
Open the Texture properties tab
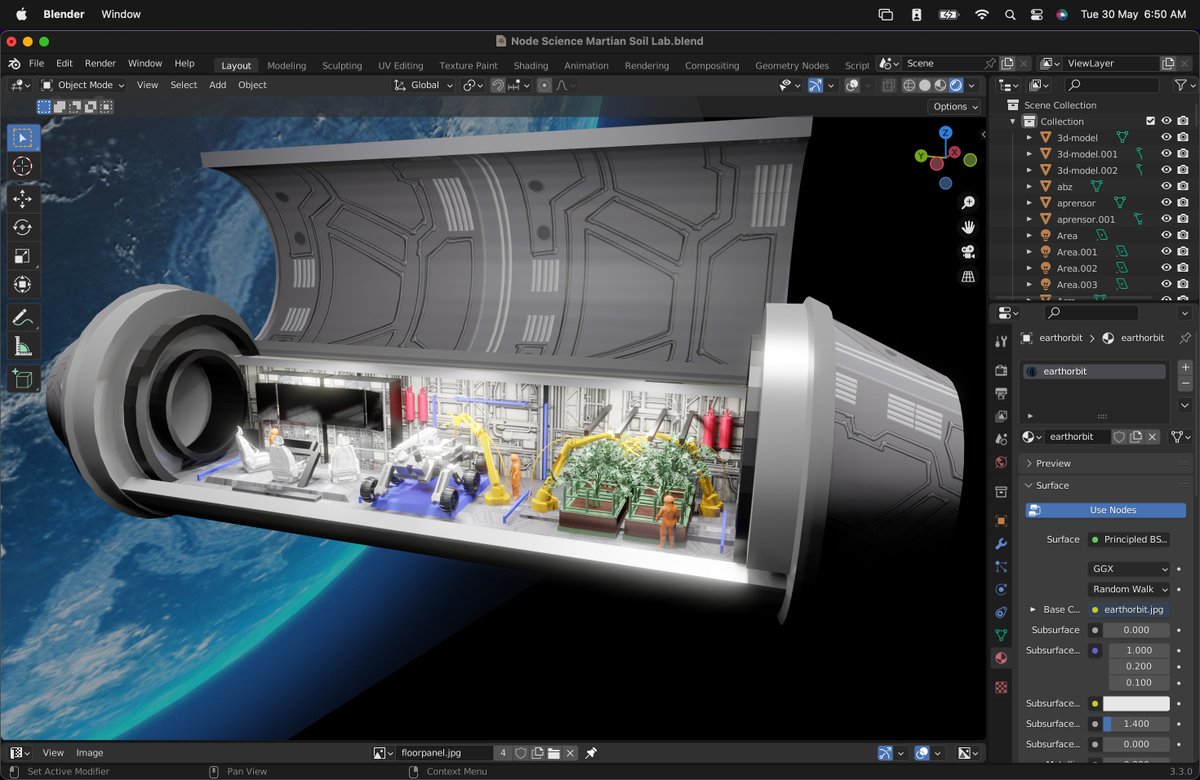point(1001,688)
